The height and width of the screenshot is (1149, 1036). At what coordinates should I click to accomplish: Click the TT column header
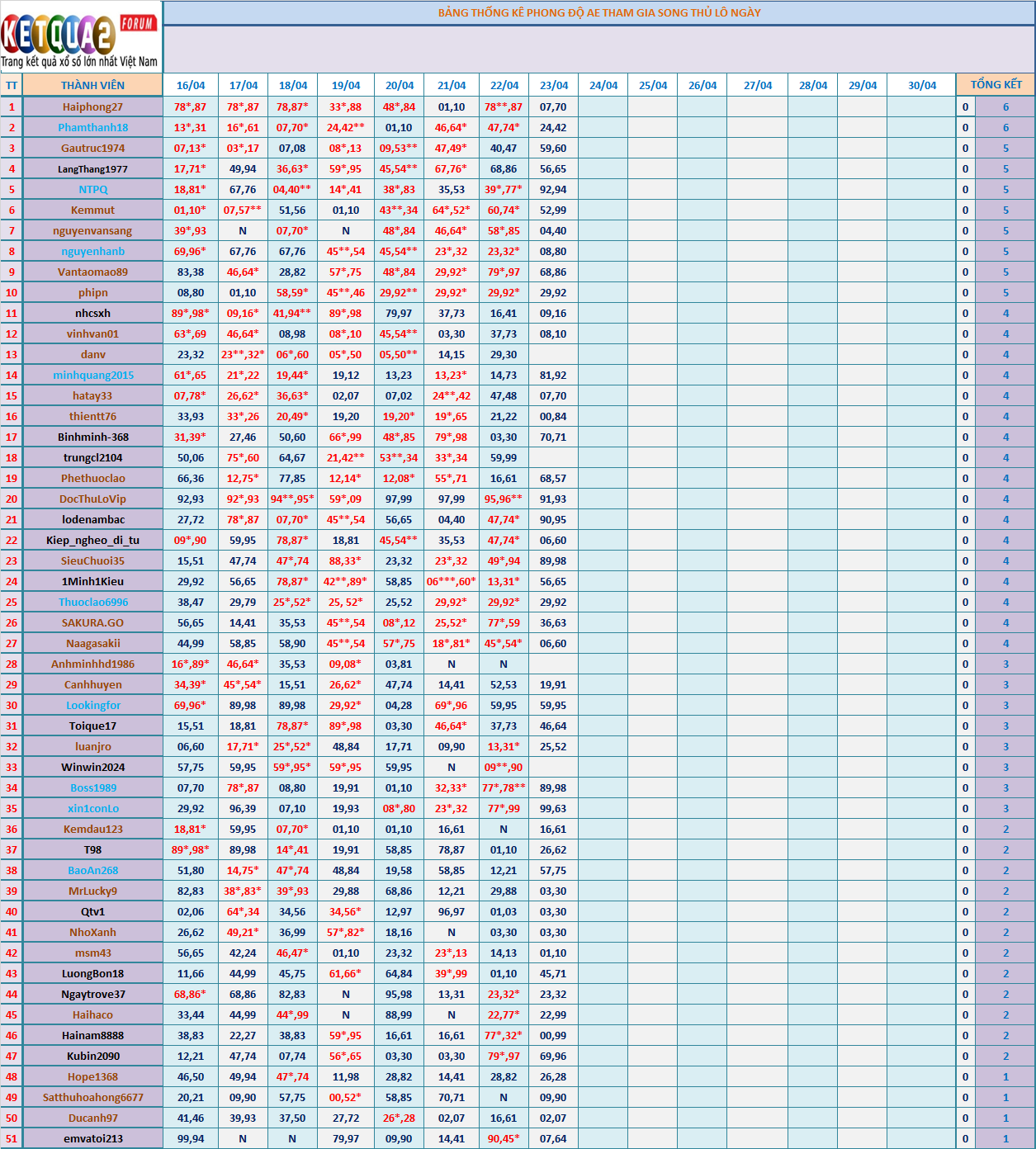[12, 85]
